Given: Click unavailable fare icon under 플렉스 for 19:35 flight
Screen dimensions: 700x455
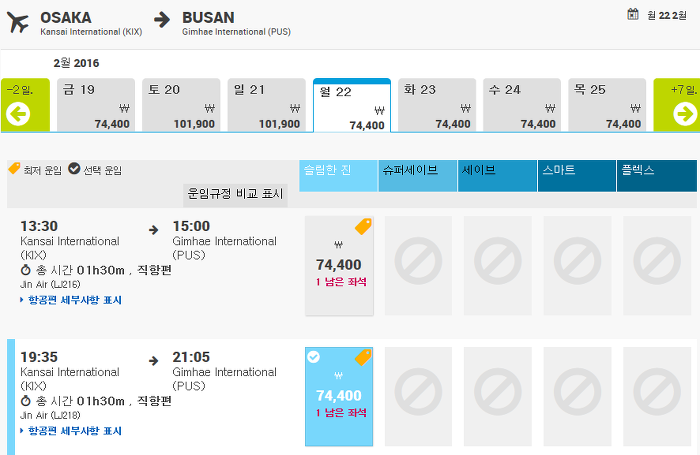Looking at the screenshot, I should pos(657,396).
